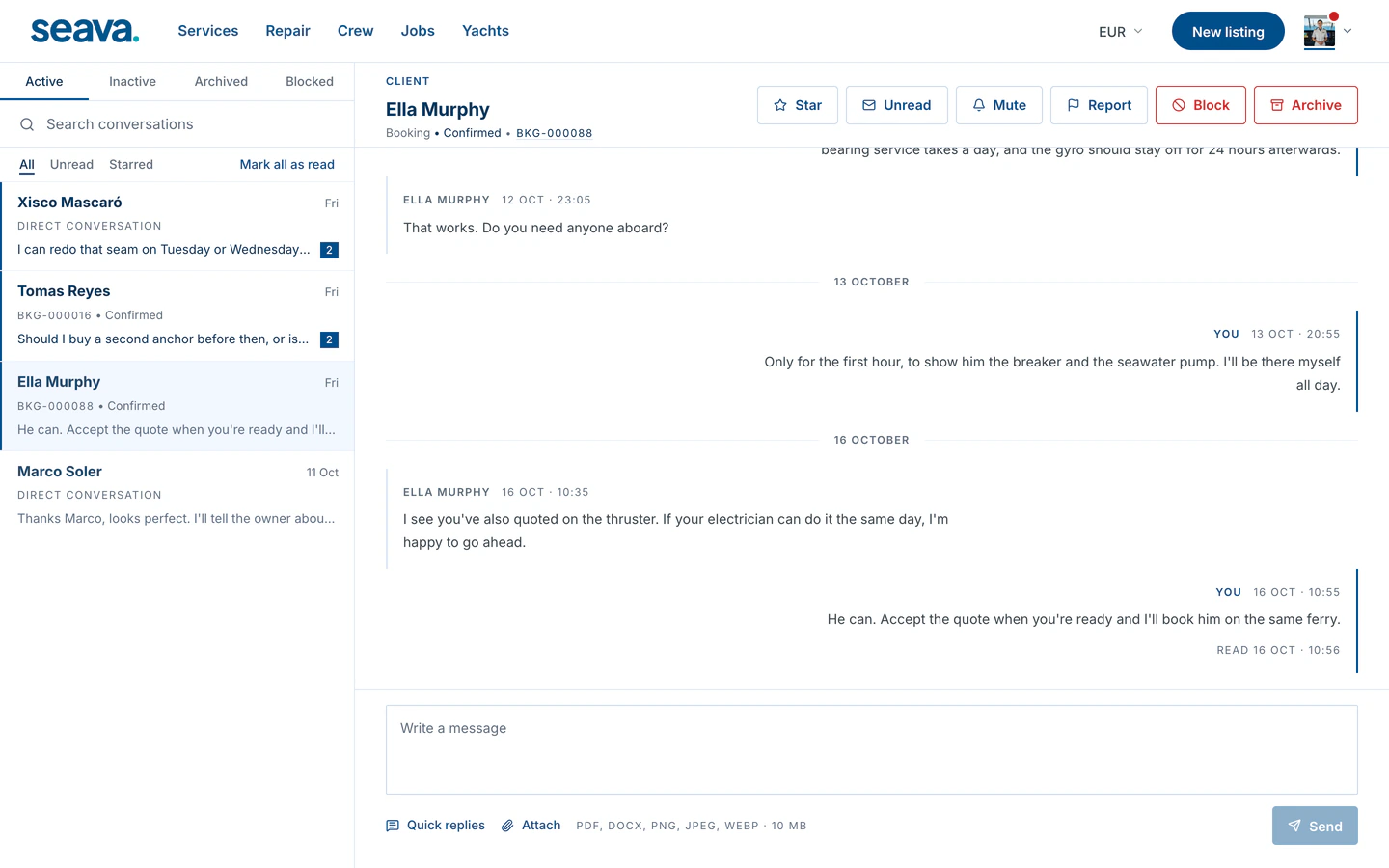Filter conversations by All

27,165
